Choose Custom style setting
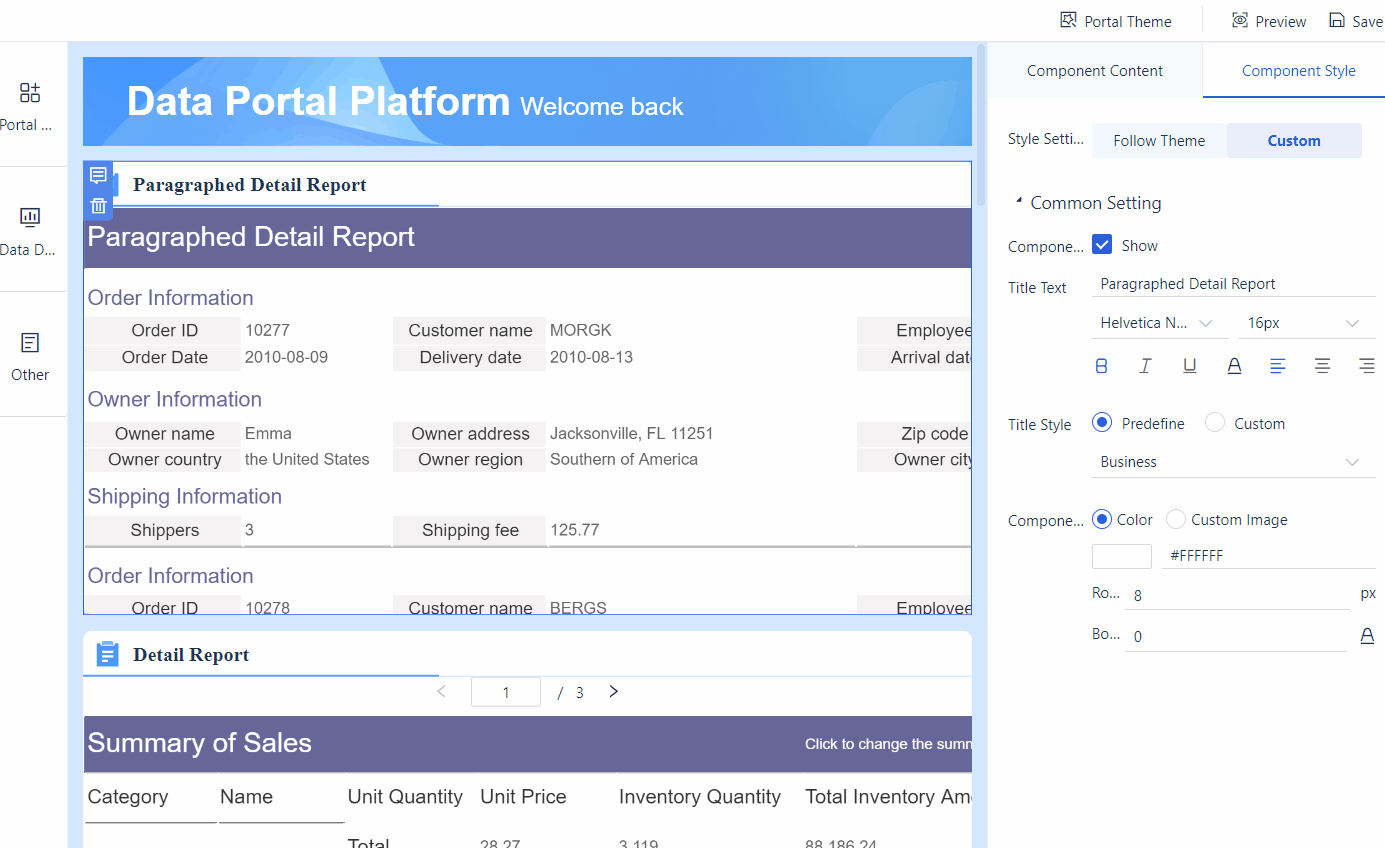The image size is (1385, 848). [x=1294, y=141]
